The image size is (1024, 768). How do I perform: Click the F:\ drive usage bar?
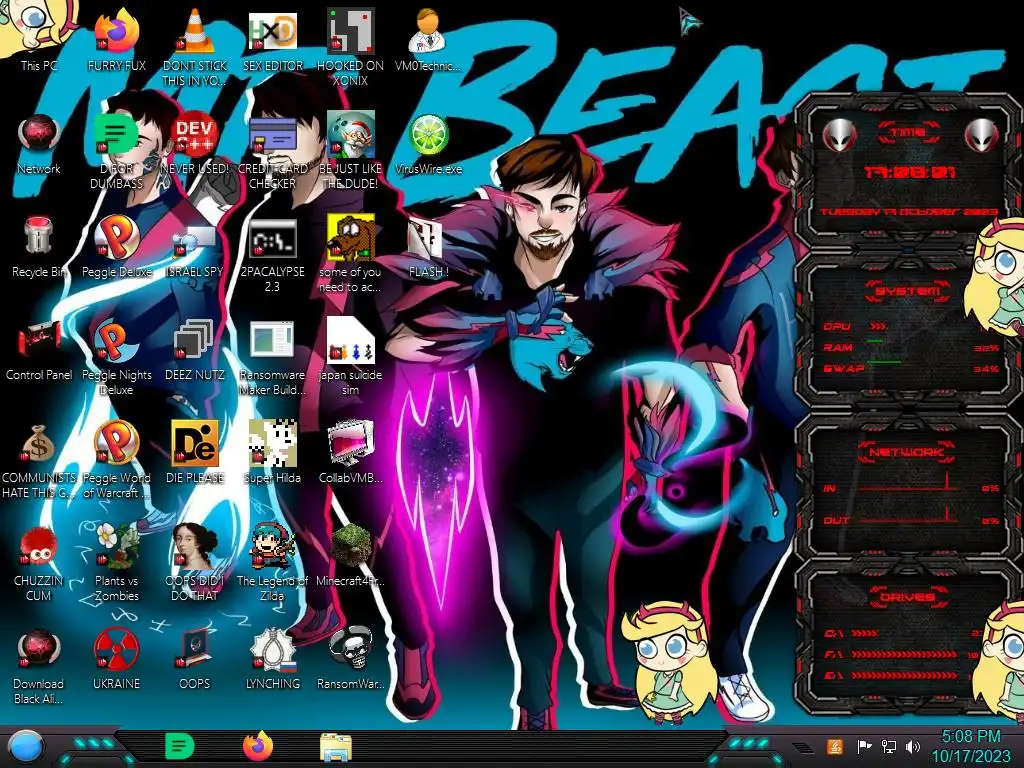pyautogui.click(x=904, y=654)
